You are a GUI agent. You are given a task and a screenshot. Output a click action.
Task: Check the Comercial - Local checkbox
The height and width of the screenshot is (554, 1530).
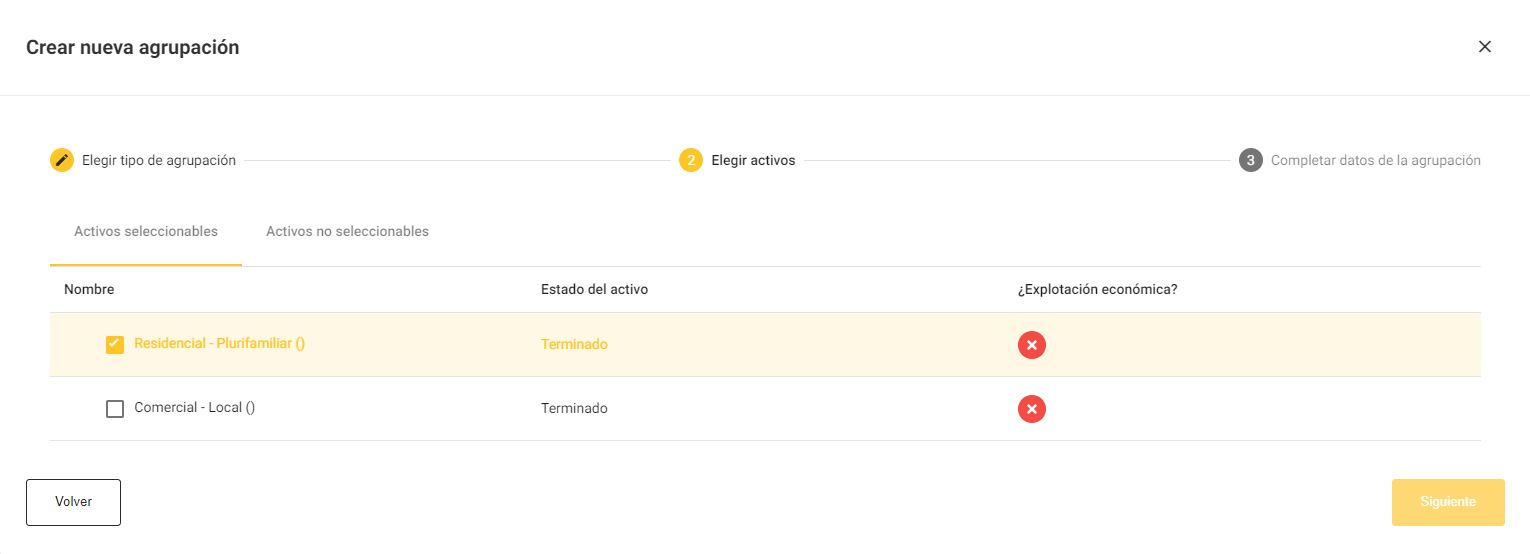tap(115, 409)
